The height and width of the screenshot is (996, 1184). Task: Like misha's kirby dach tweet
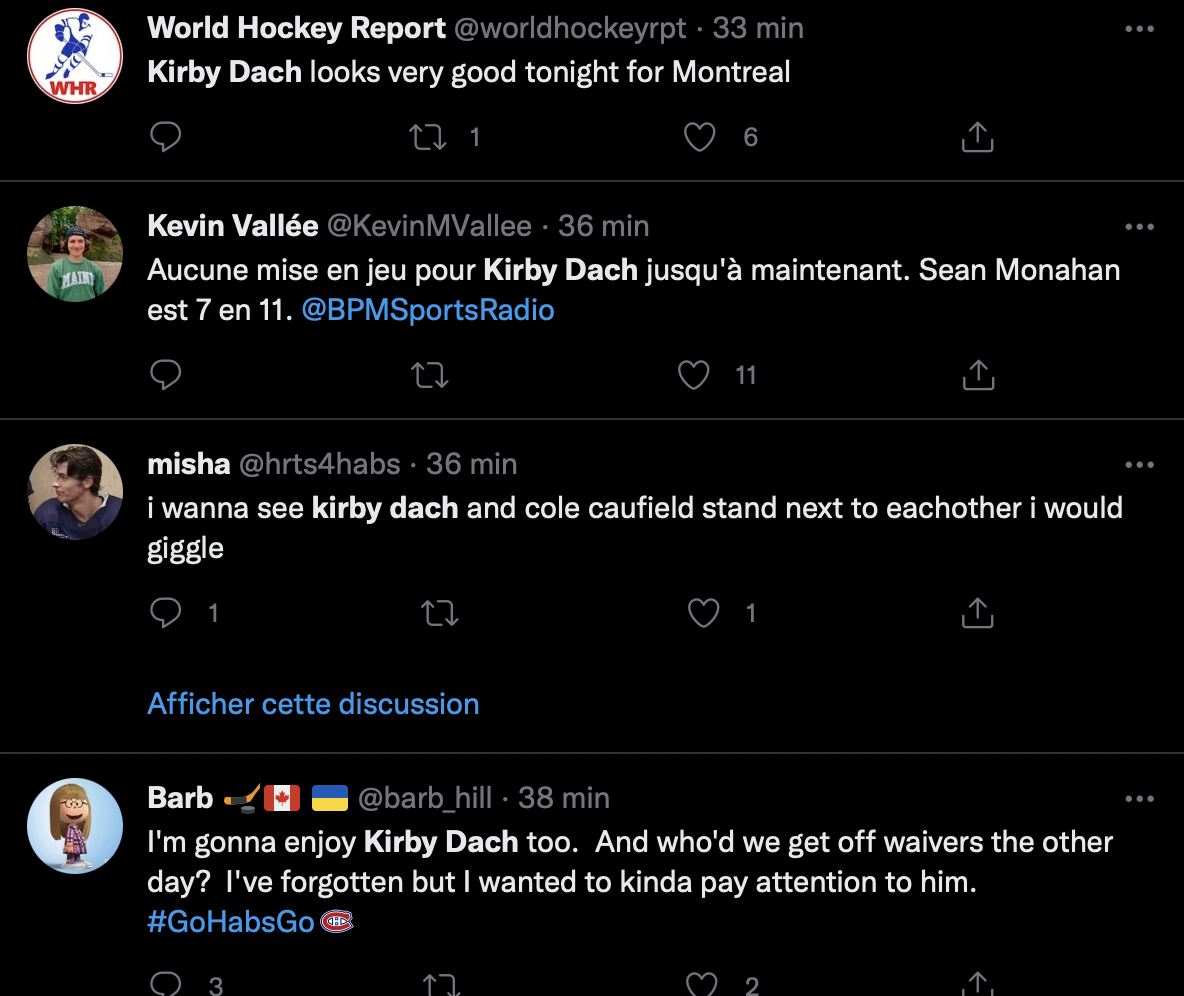tap(703, 612)
